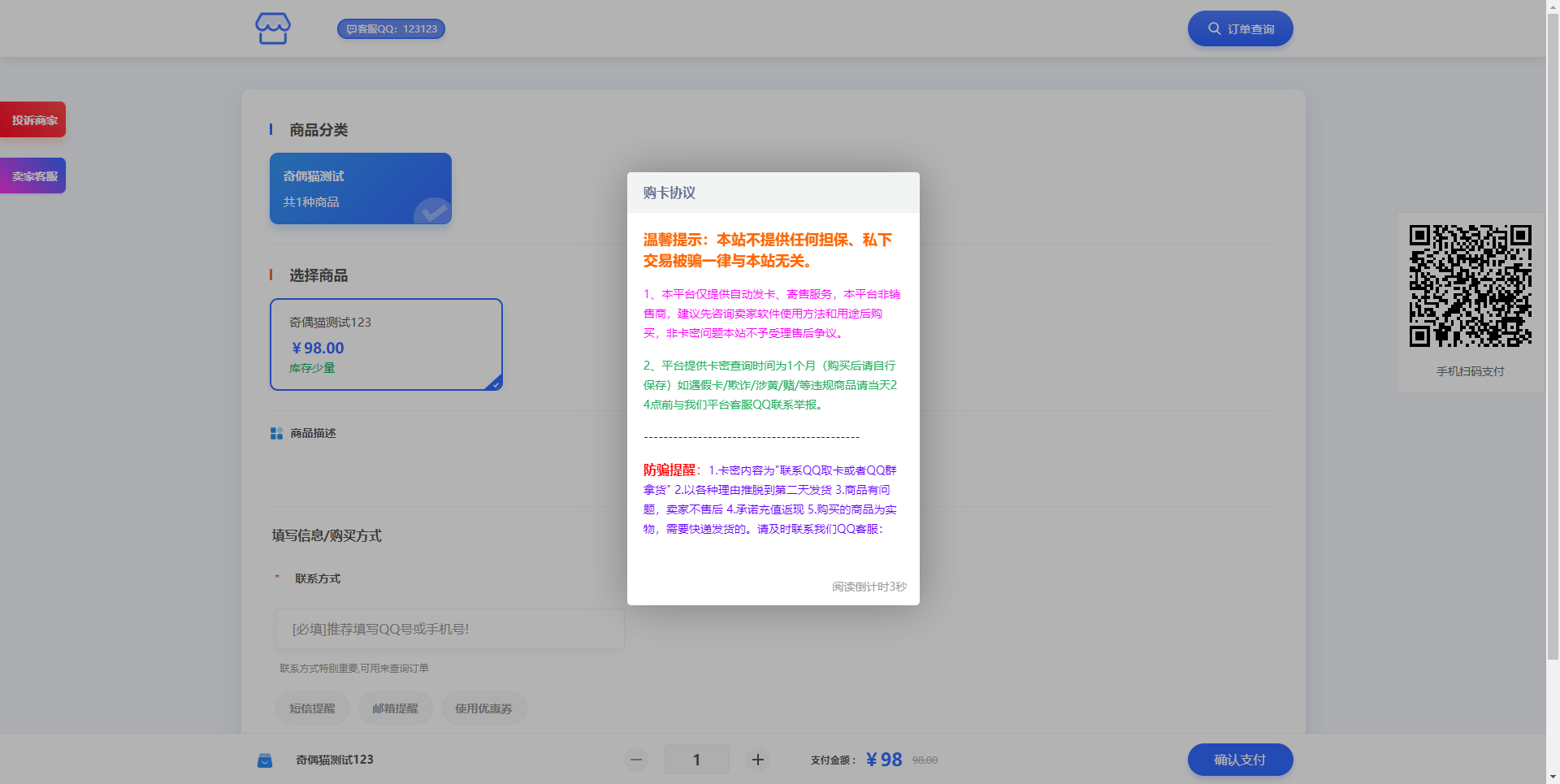Open the 客服QQ: 123123 badge

pyautogui.click(x=391, y=28)
